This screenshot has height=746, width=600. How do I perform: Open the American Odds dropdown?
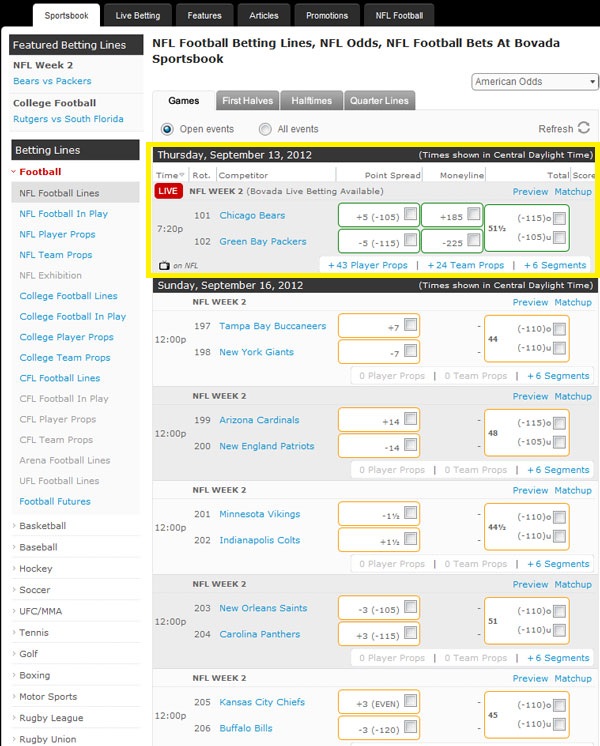click(535, 82)
